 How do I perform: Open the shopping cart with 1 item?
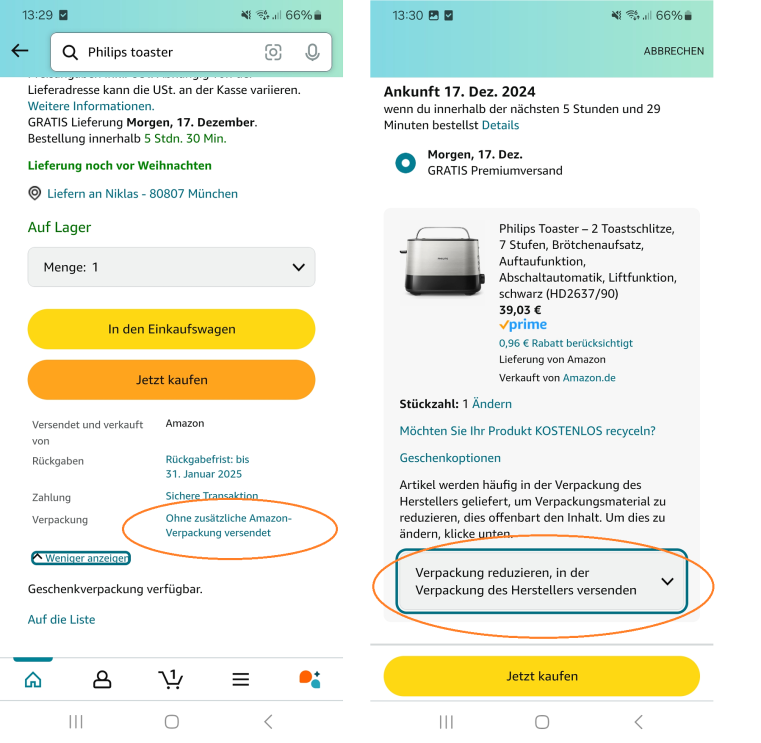click(171, 679)
